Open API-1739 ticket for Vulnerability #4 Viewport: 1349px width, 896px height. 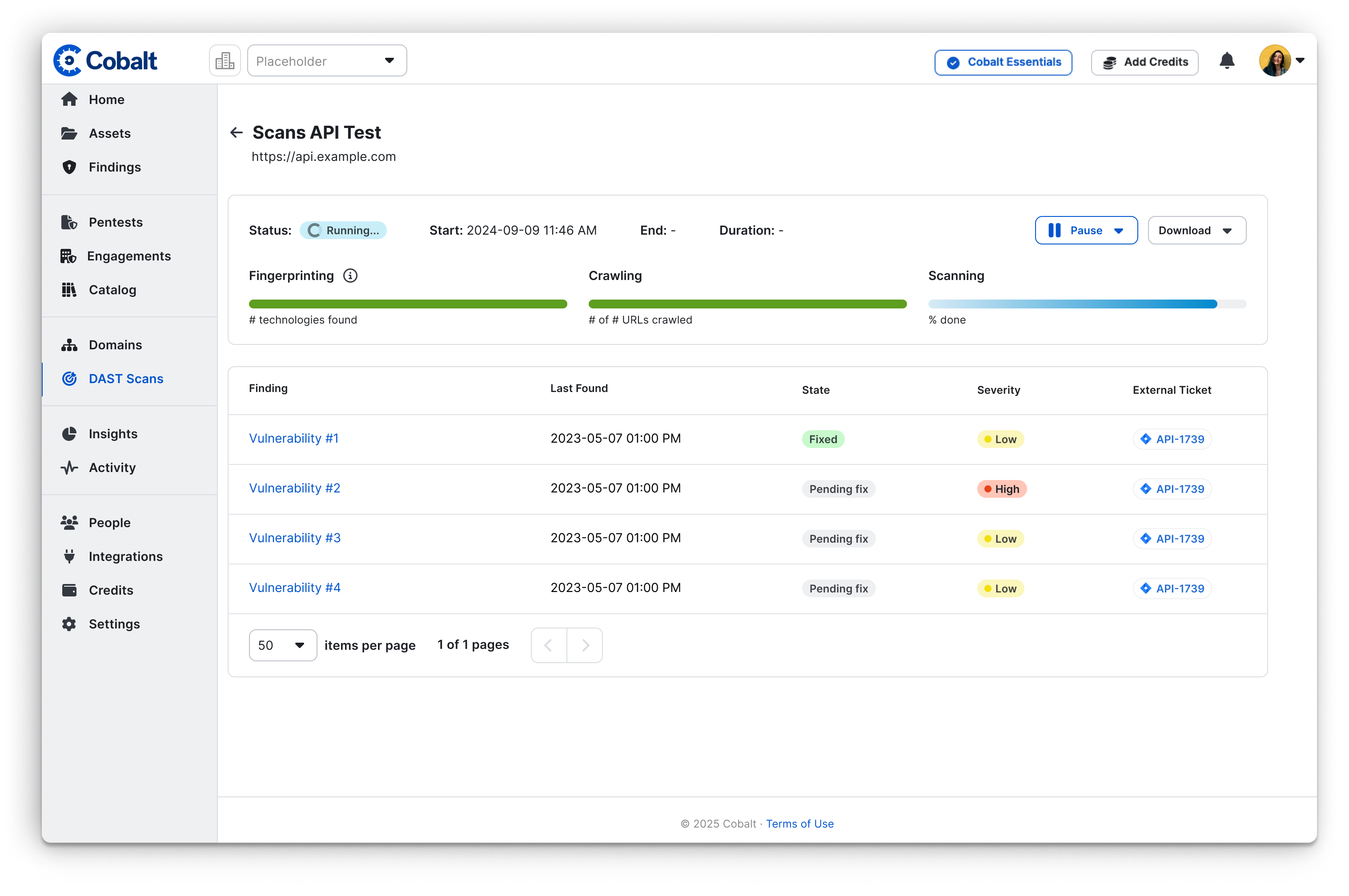pyautogui.click(x=1172, y=588)
